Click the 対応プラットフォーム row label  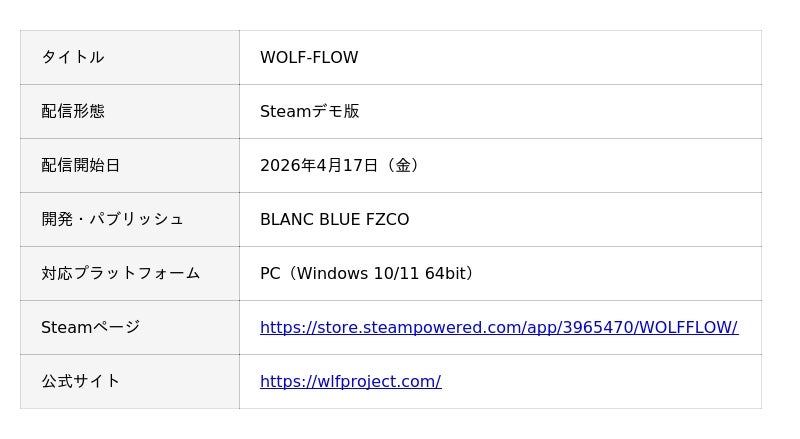click(x=120, y=273)
